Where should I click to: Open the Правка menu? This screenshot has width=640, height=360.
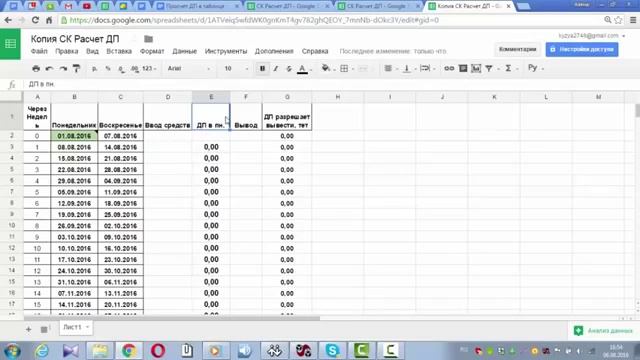pyautogui.click(x=67, y=51)
